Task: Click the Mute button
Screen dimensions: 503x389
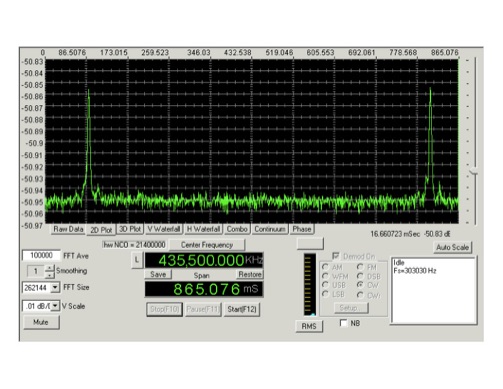Action: [x=41, y=322]
